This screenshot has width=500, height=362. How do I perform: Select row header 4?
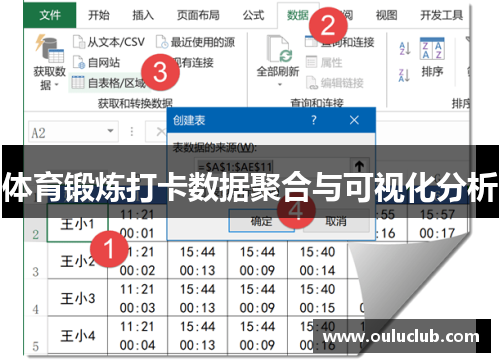[x=36, y=298]
